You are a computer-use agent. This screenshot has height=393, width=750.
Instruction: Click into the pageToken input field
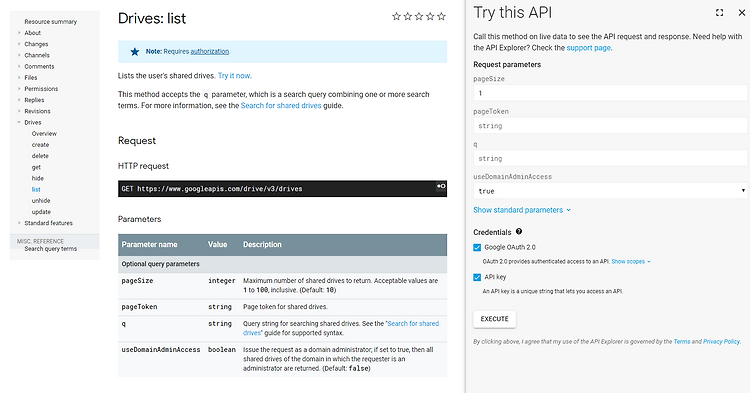[610, 126]
